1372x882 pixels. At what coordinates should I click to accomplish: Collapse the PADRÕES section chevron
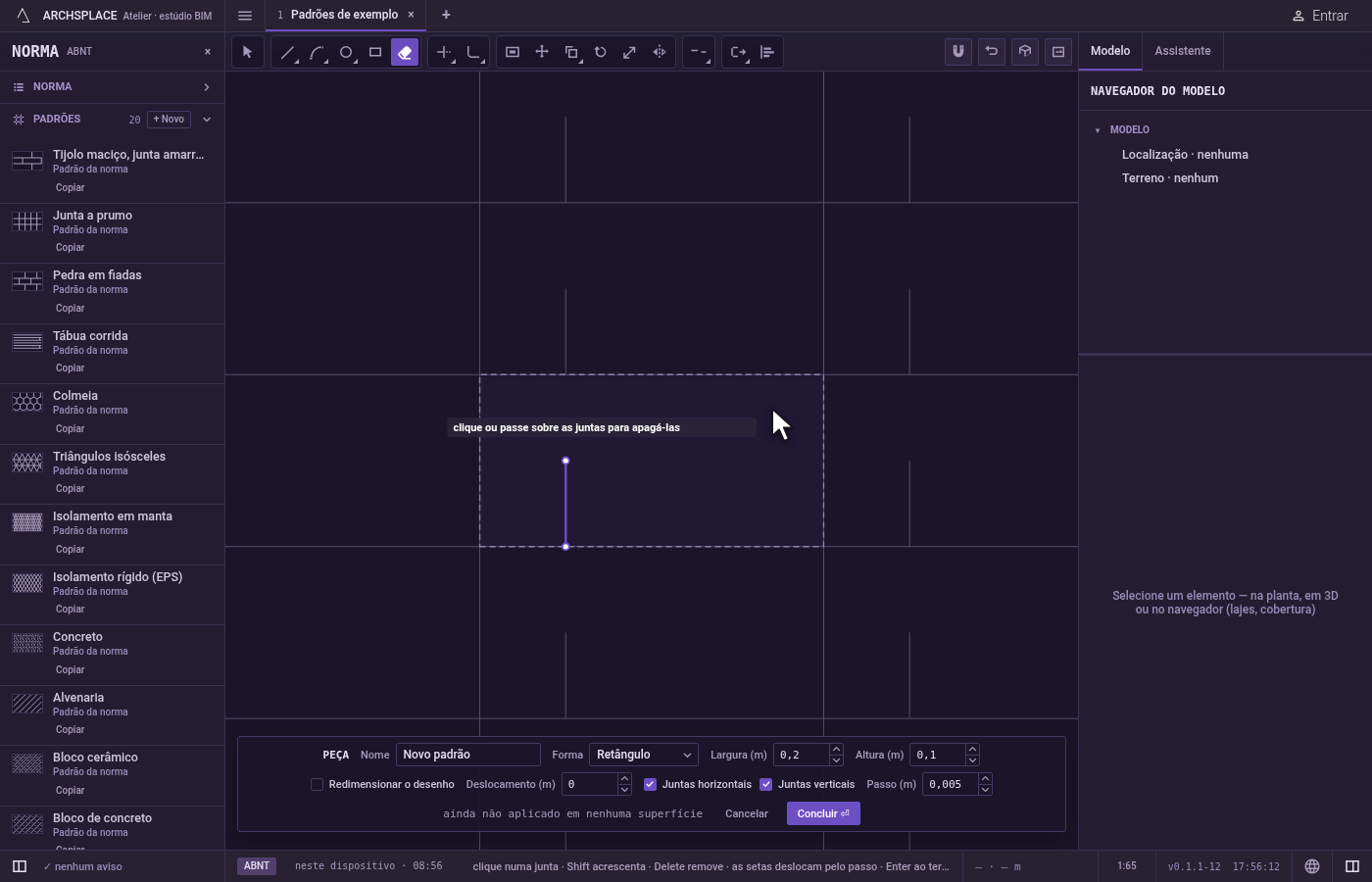coord(207,120)
